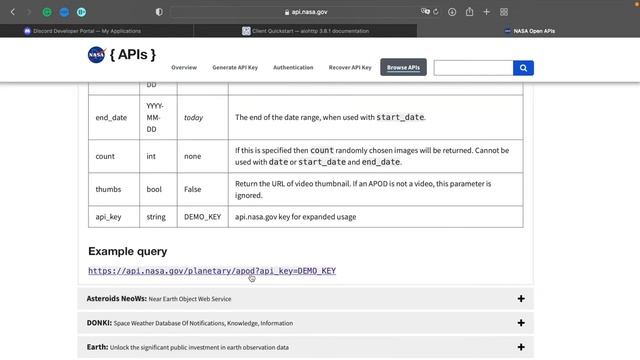The image size is (640, 360).
Task: Open the Generate API Key nav item
Action: 235,67
